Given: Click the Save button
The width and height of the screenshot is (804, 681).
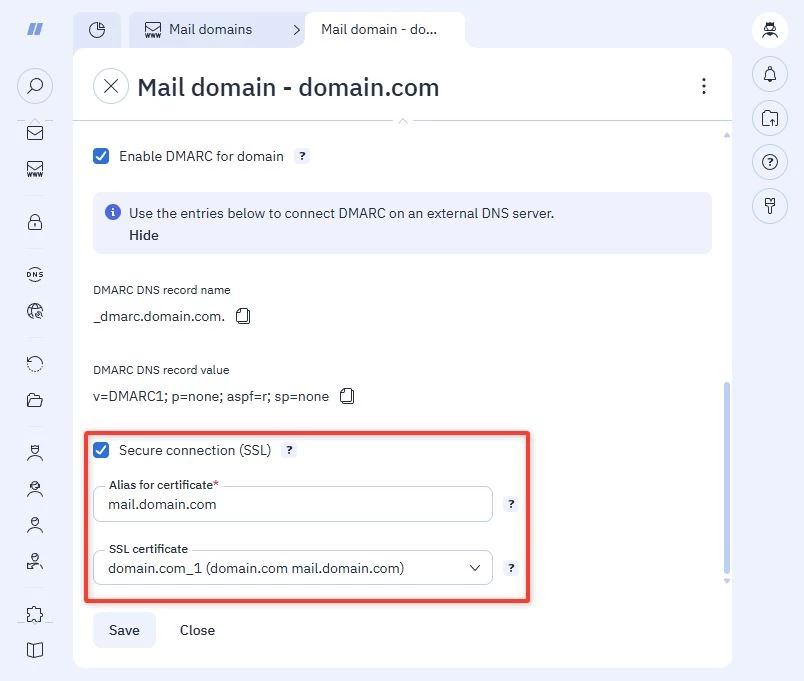Looking at the screenshot, I should (x=124, y=630).
